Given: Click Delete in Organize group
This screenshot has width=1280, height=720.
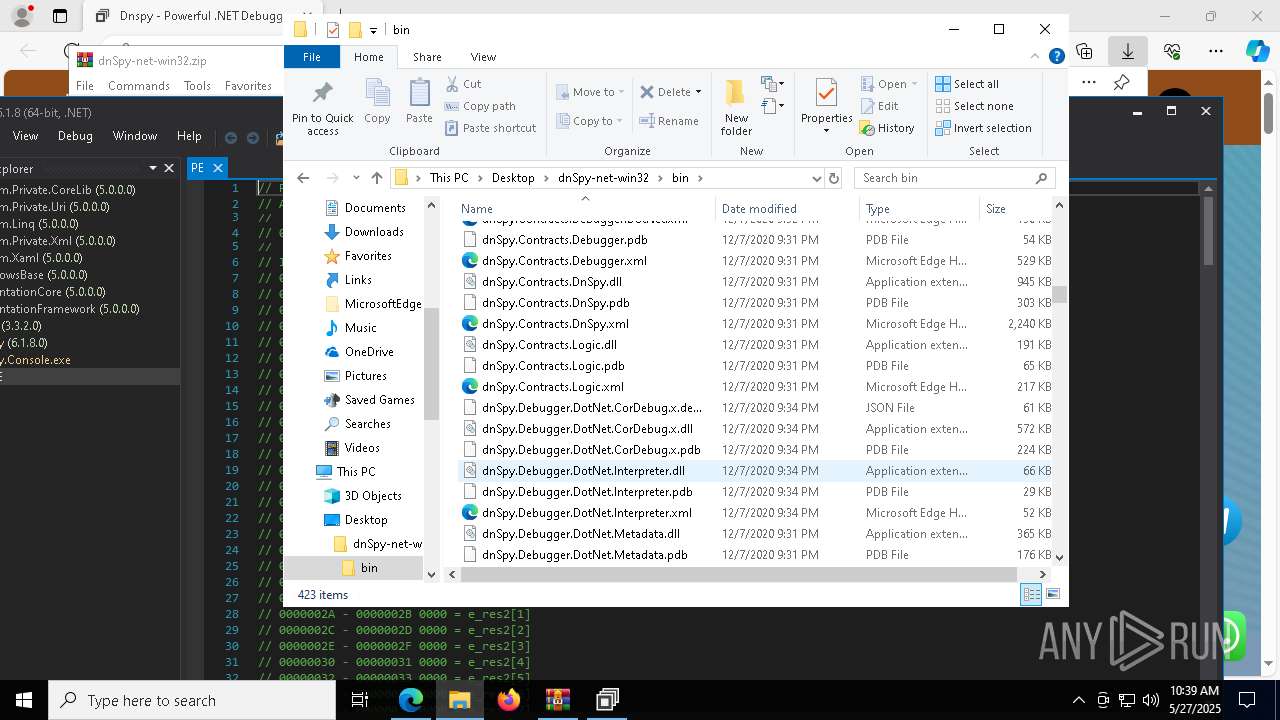Looking at the screenshot, I should pyautogui.click(x=670, y=92).
